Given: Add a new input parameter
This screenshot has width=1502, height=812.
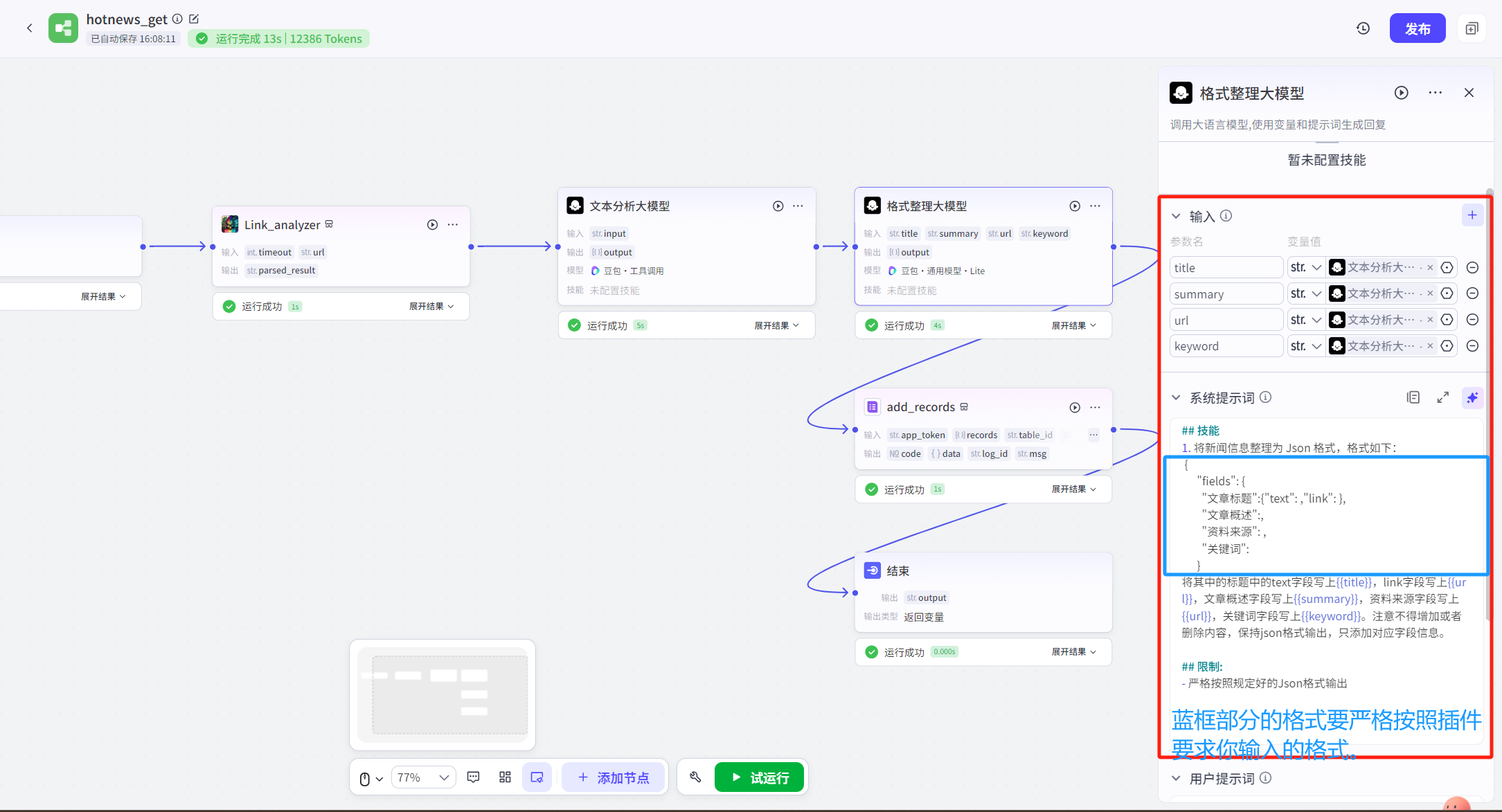Looking at the screenshot, I should (x=1472, y=215).
